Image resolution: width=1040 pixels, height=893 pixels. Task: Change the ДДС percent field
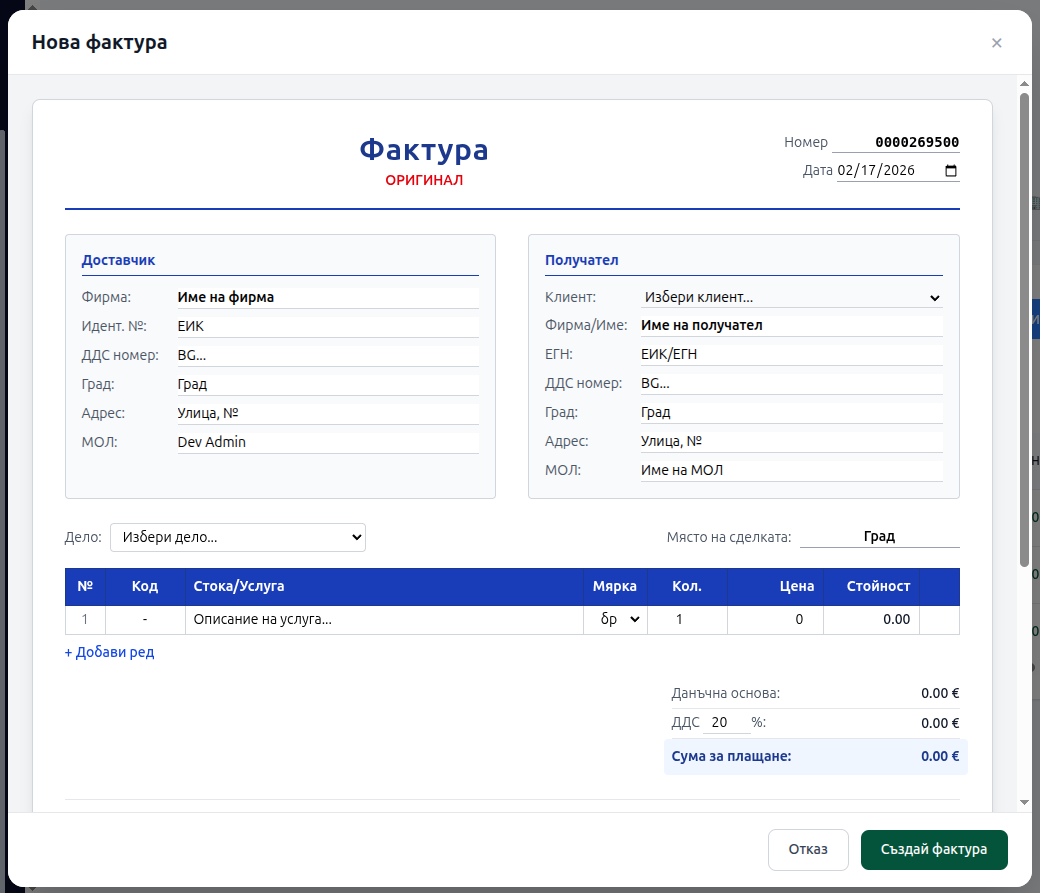(x=726, y=722)
